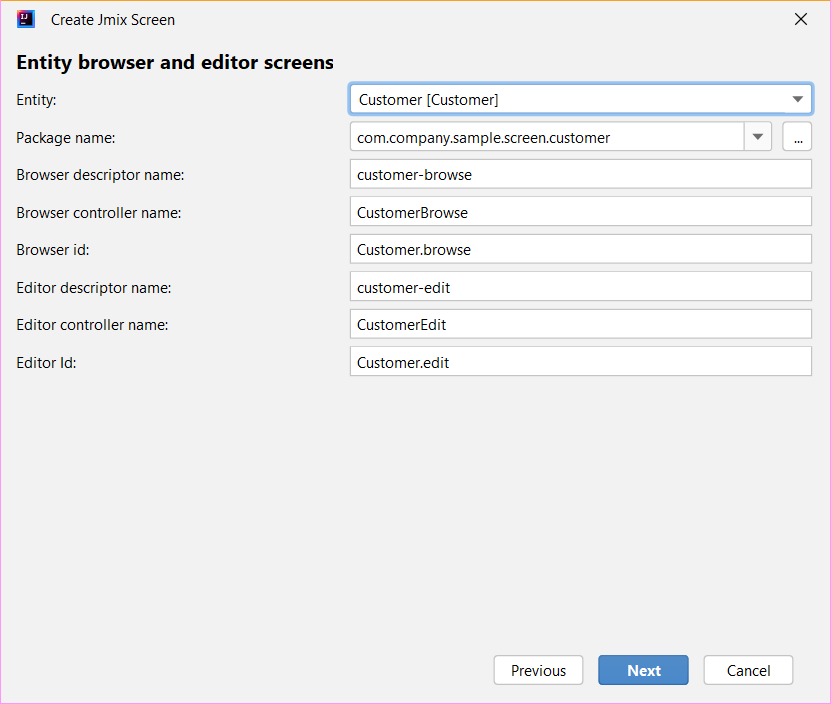Screen dimensions: 831x704
Task: Select the Editor controller name input
Action: point(580,324)
